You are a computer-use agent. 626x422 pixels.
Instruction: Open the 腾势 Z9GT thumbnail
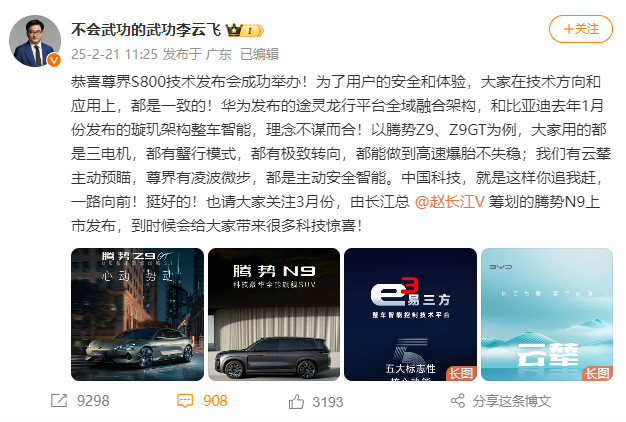point(137,314)
